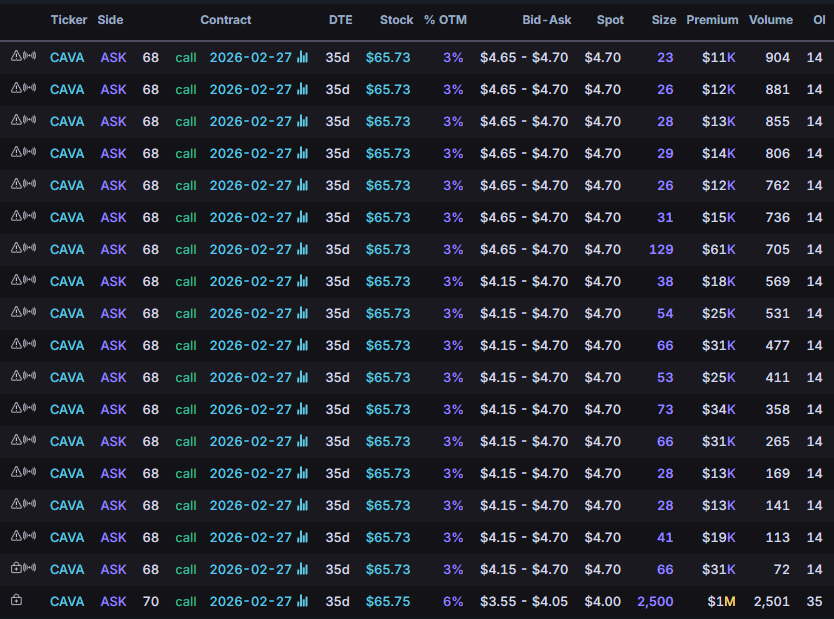Open the chart icon next to the 70-strike contract date

303,601
